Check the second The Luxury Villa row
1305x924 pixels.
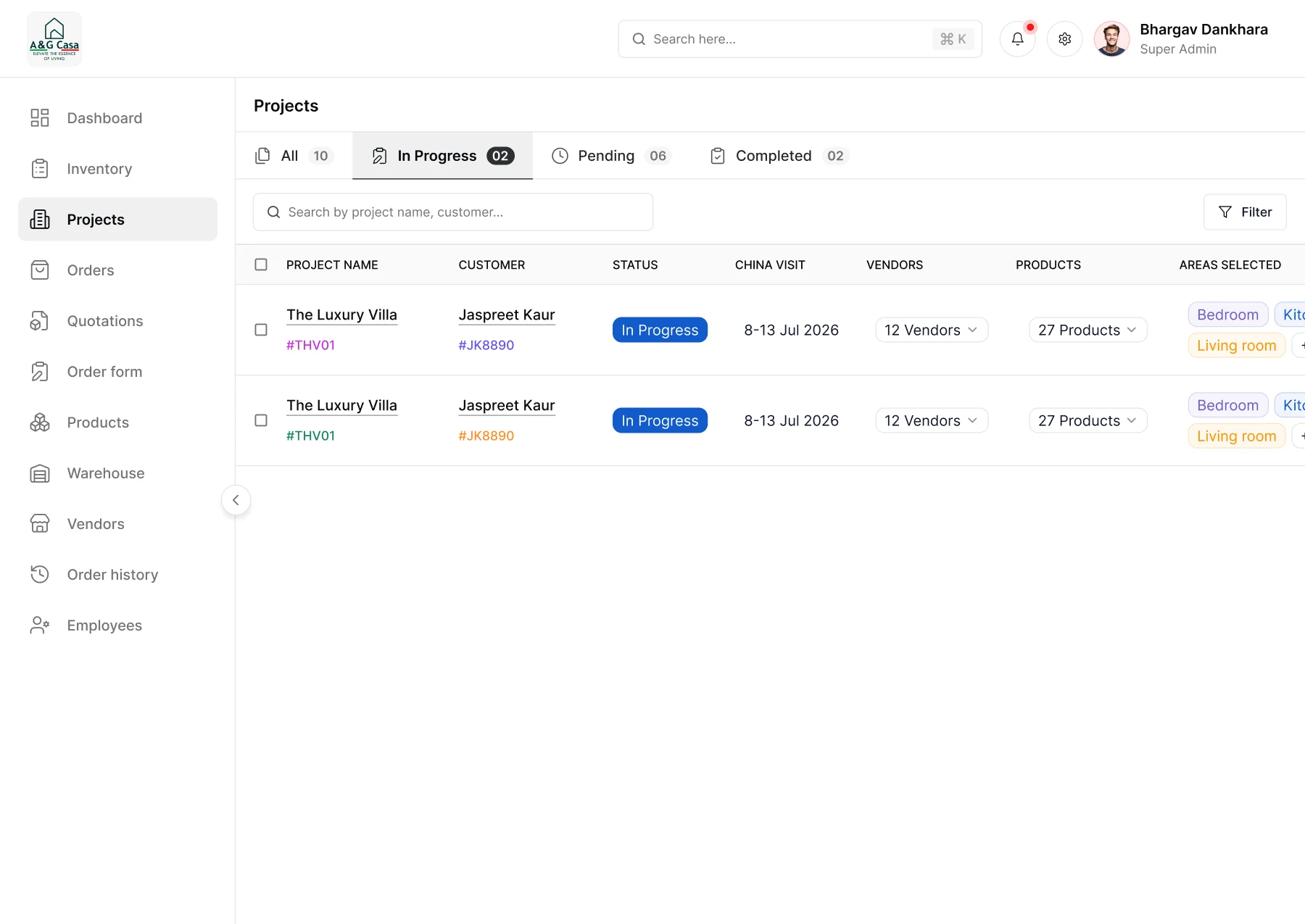click(261, 420)
